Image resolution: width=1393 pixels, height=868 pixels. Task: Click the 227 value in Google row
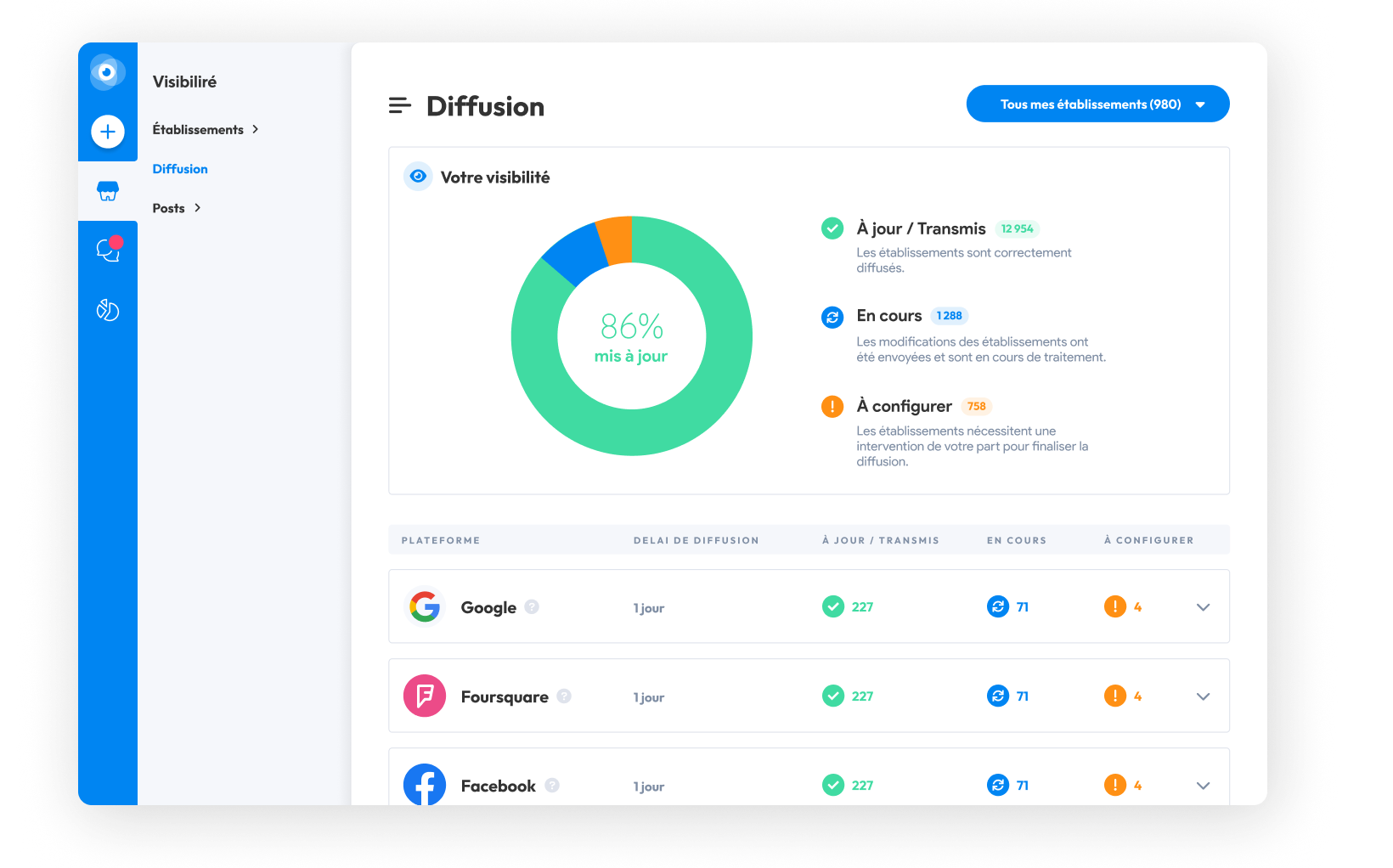pos(862,606)
